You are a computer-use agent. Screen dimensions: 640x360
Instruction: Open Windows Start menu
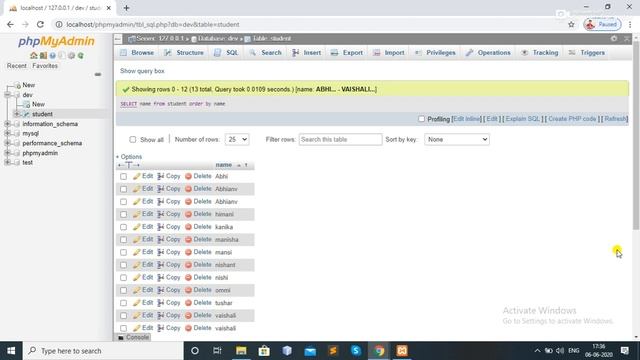tap(11, 351)
